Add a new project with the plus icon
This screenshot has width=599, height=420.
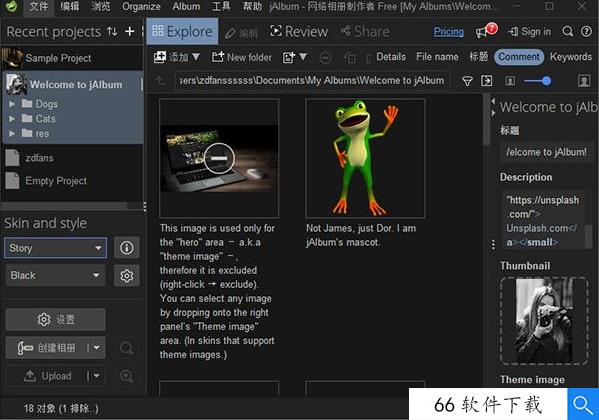coord(130,31)
